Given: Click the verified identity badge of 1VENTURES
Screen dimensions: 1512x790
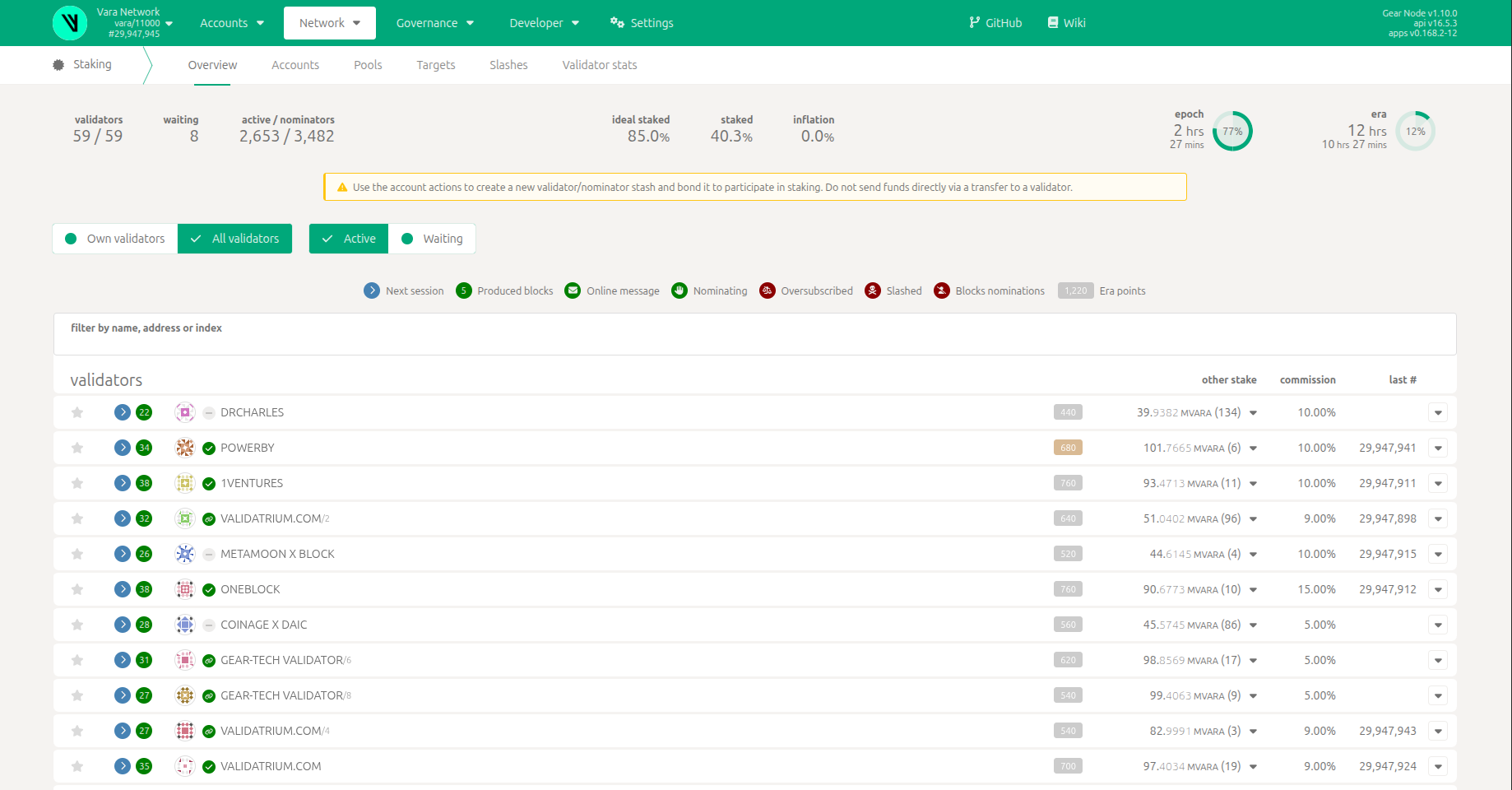Looking at the screenshot, I should click(209, 484).
